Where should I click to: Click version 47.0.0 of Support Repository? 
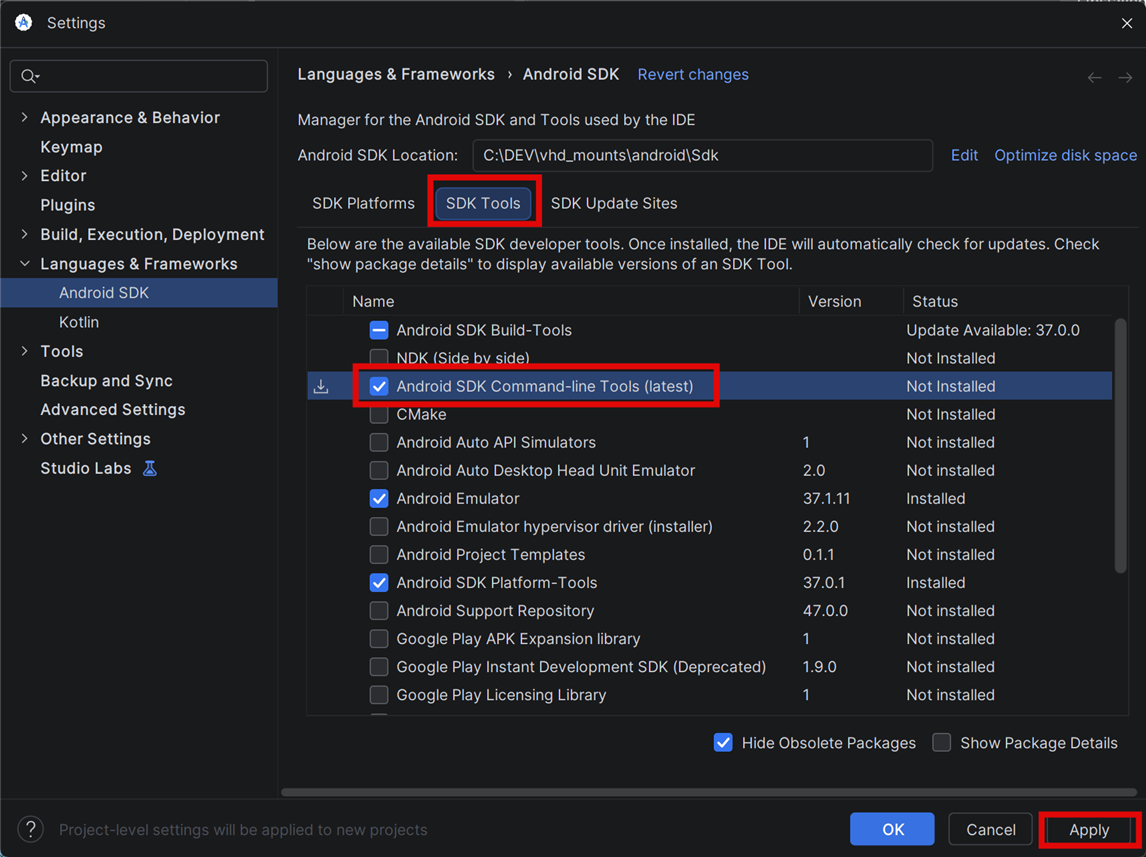[x=825, y=611]
